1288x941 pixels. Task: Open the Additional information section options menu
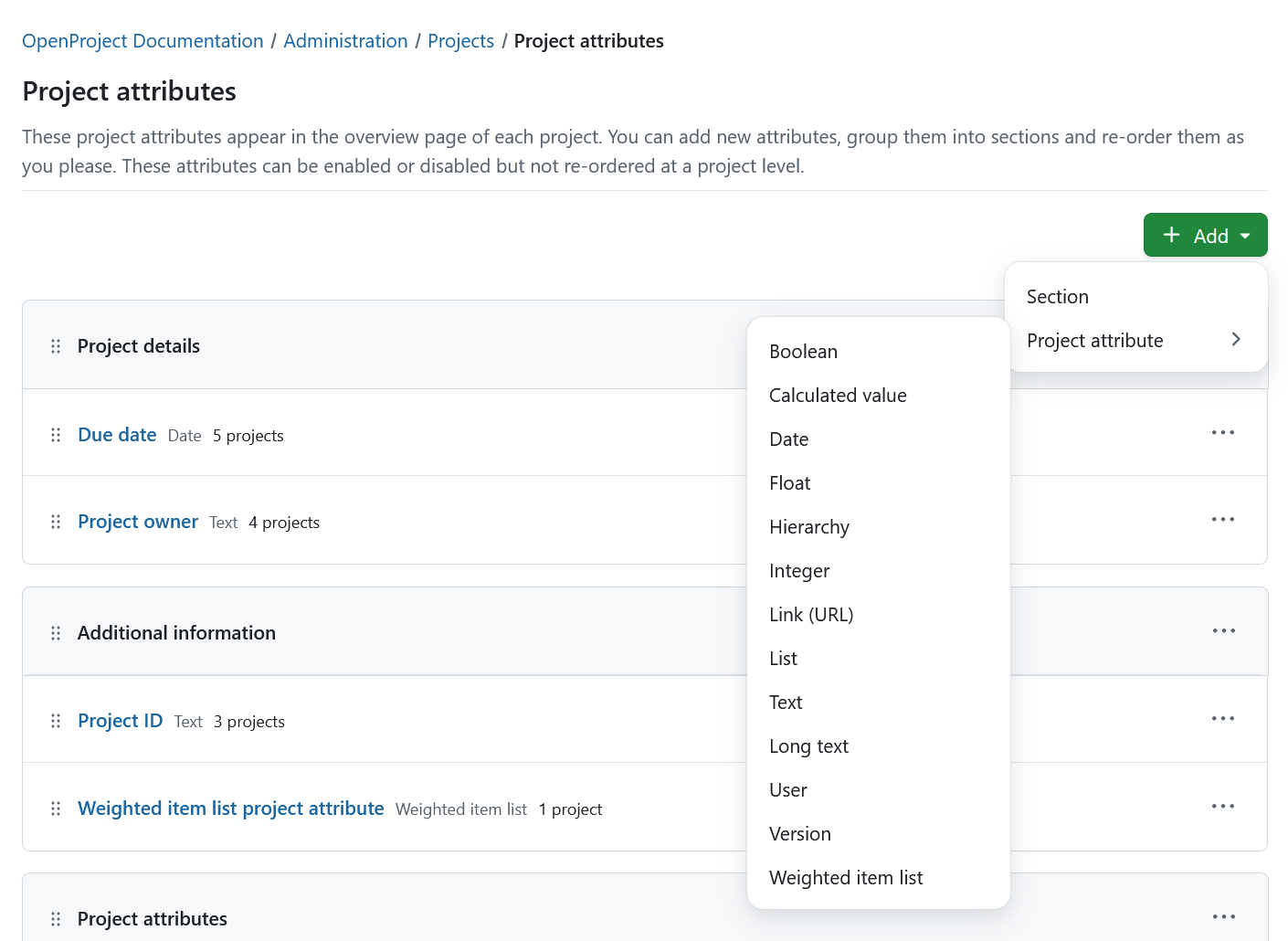pos(1222,630)
